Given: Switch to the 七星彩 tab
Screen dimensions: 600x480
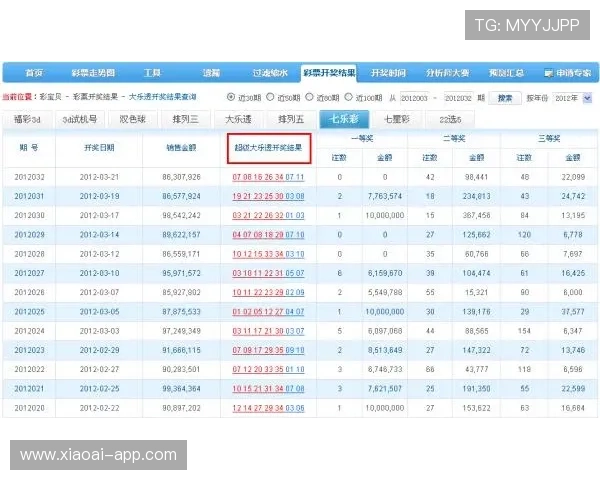Looking at the screenshot, I should (397, 119).
